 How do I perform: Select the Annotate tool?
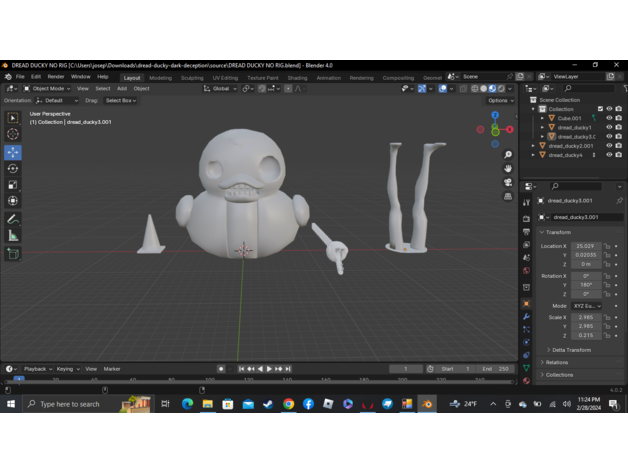(13, 219)
